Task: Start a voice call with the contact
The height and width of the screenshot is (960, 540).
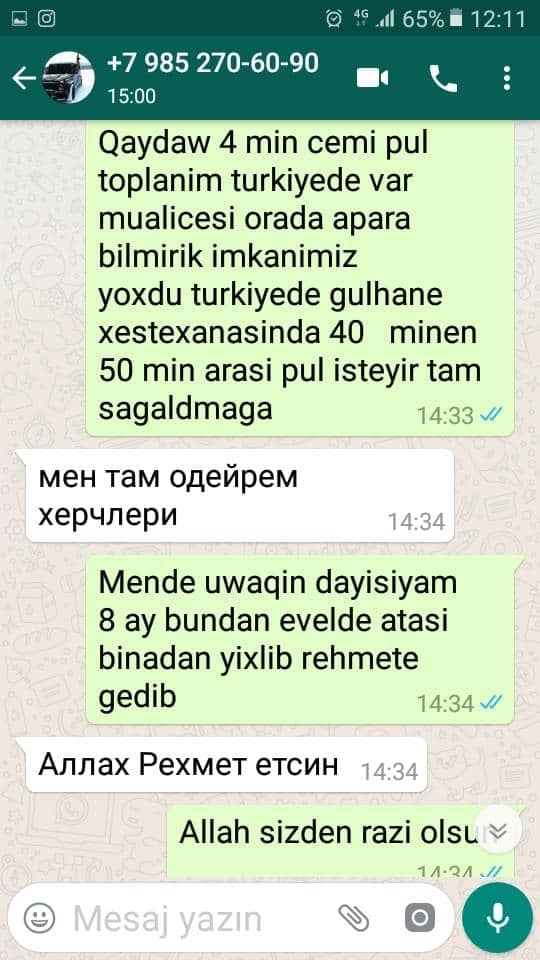Action: click(x=443, y=78)
